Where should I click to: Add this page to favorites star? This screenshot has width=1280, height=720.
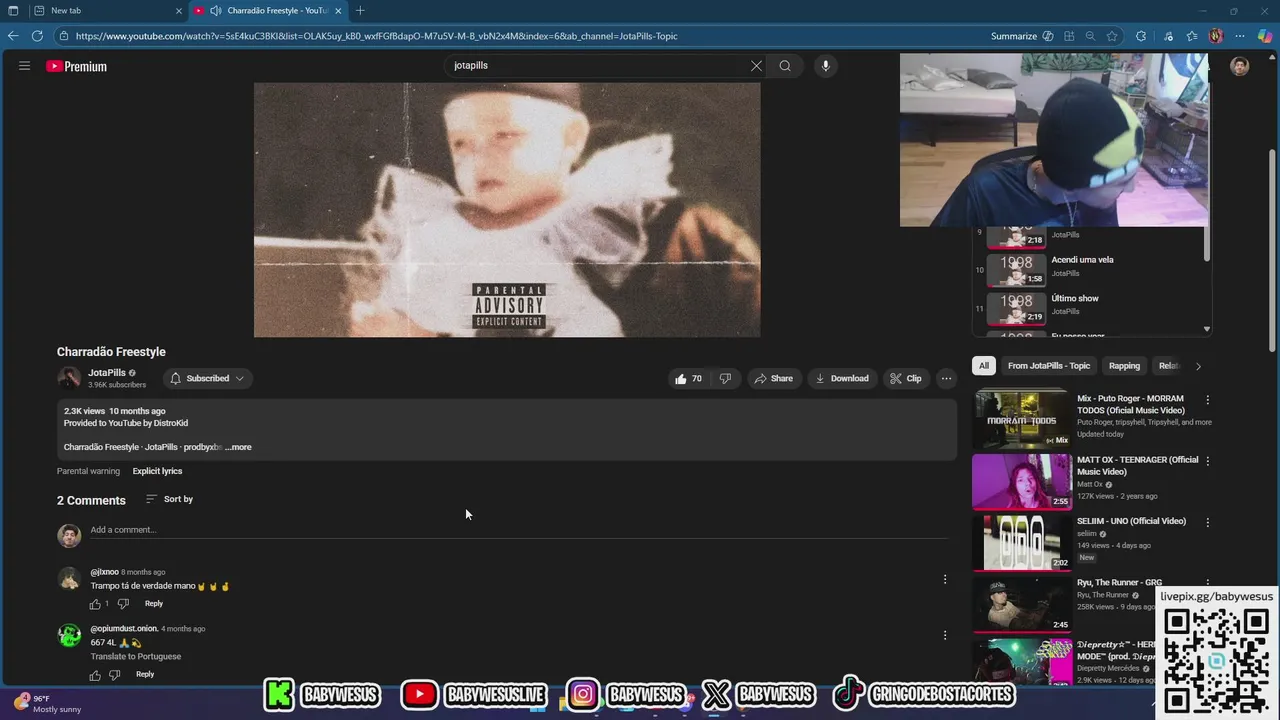tap(1111, 36)
